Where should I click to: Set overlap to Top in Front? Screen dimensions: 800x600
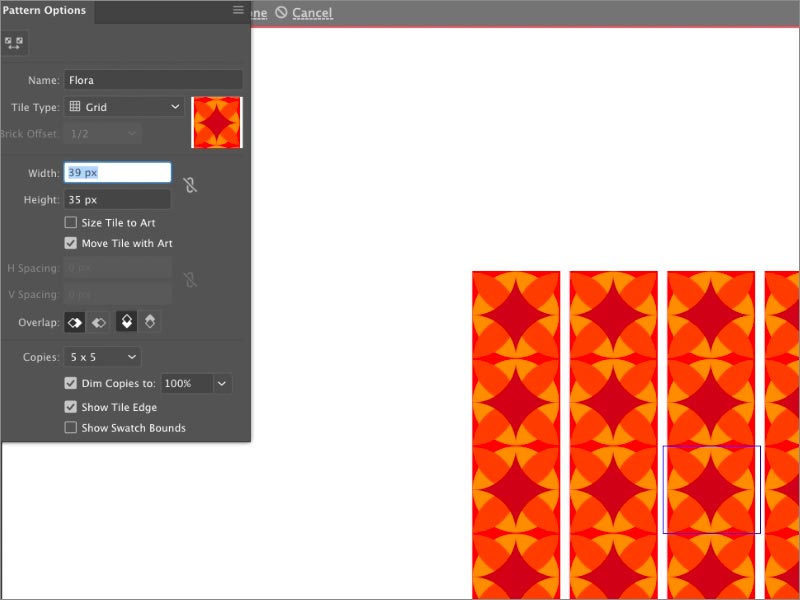(127, 322)
